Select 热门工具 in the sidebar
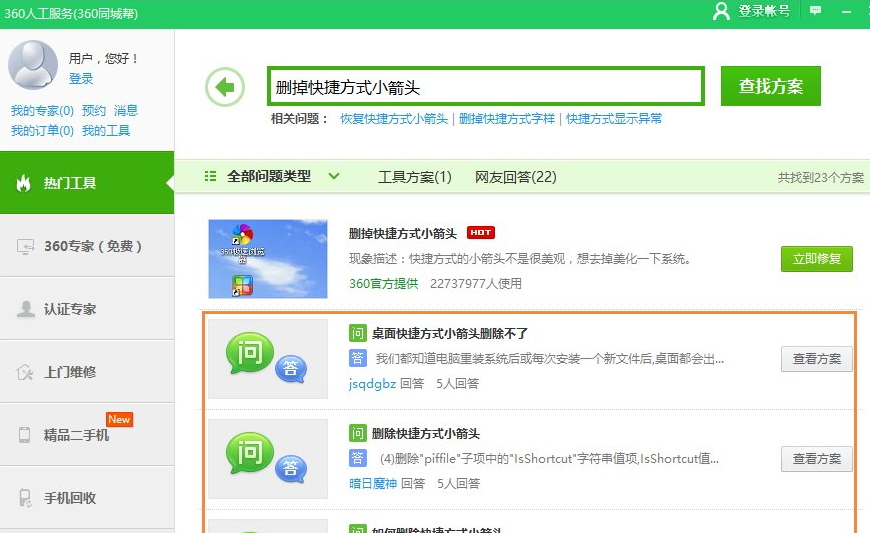This screenshot has height=533, width=870. (x=87, y=182)
